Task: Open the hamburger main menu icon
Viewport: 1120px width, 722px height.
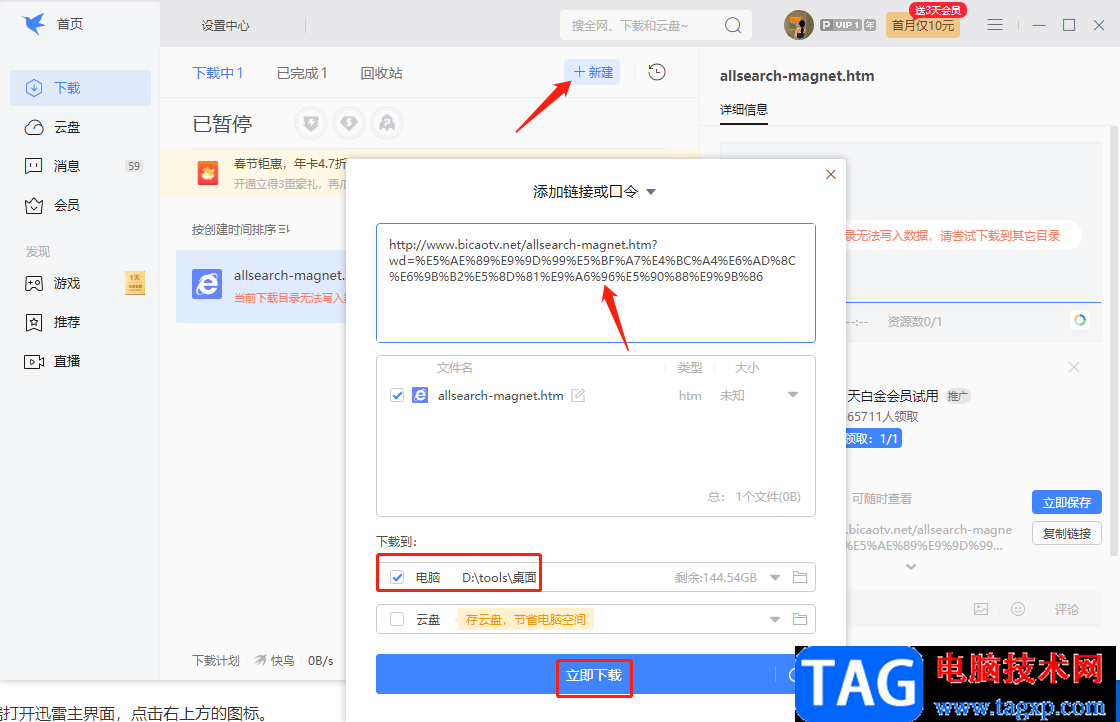Action: click(x=995, y=25)
